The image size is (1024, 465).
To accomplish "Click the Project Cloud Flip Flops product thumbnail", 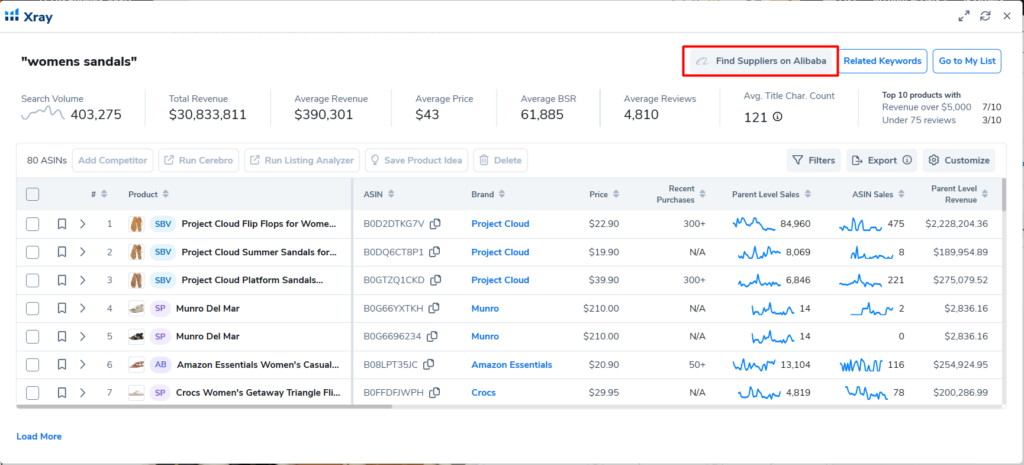I will click(x=136, y=224).
